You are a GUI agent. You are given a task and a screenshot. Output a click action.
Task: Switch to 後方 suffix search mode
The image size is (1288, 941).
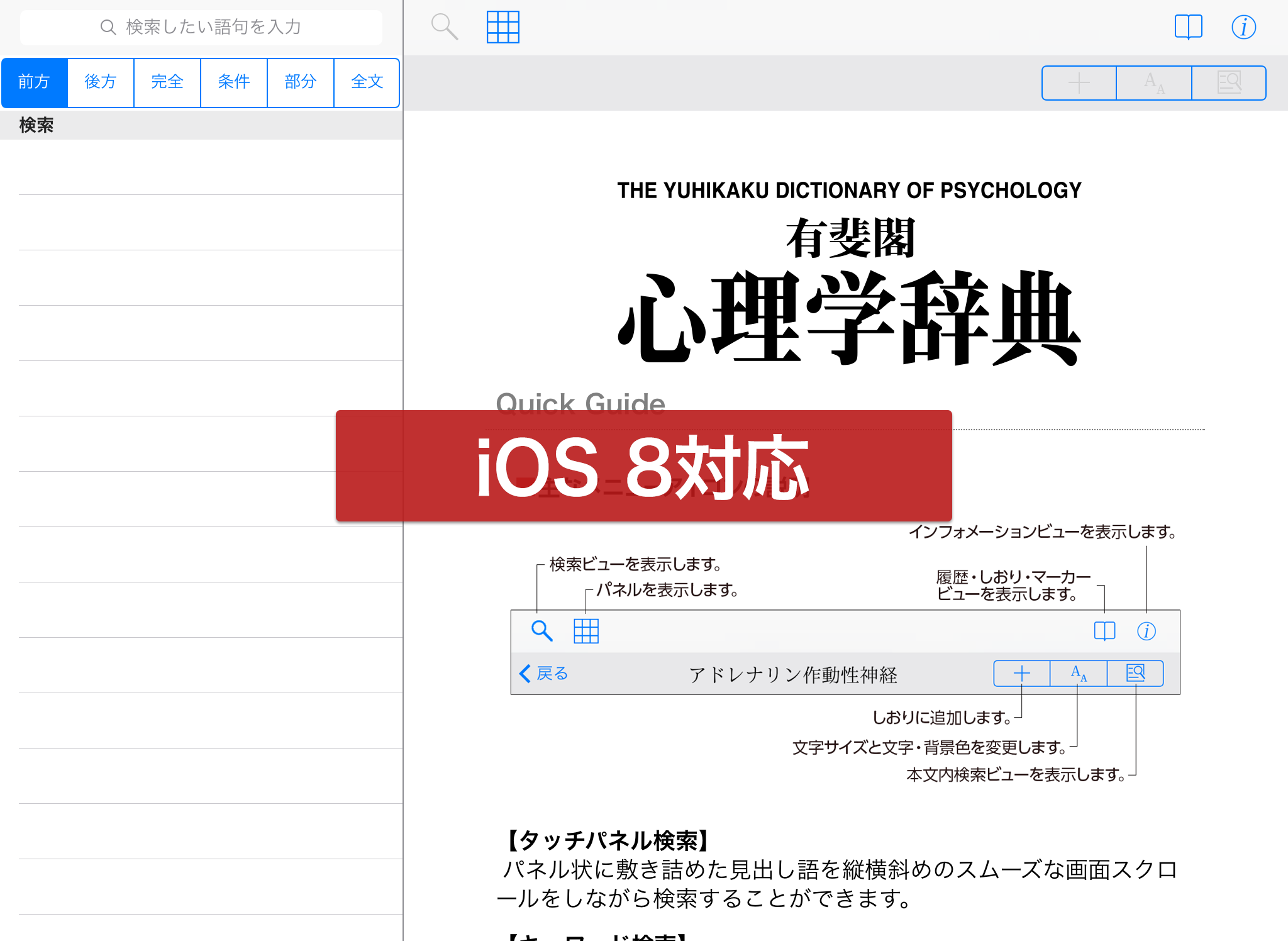(101, 82)
